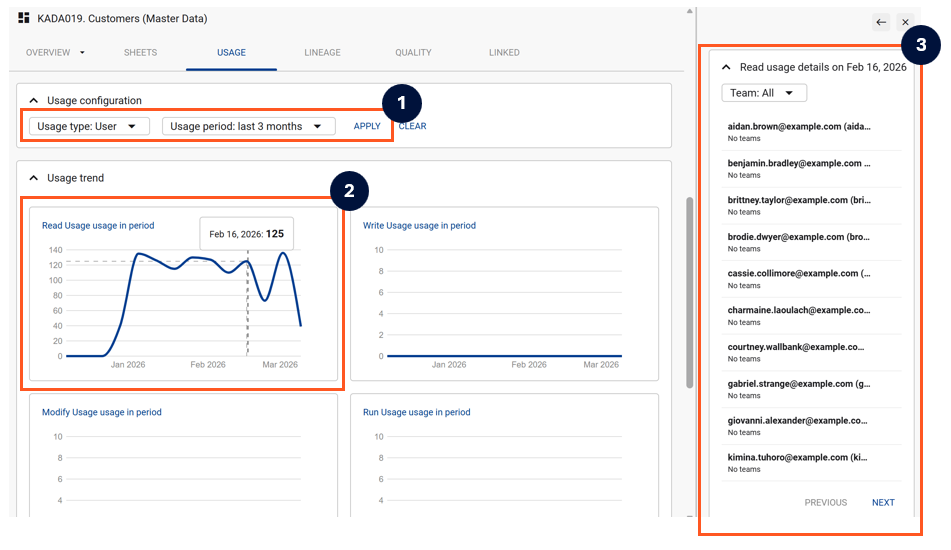Close the read usage details panel
Screen dimensions: 951x550
[905, 22]
